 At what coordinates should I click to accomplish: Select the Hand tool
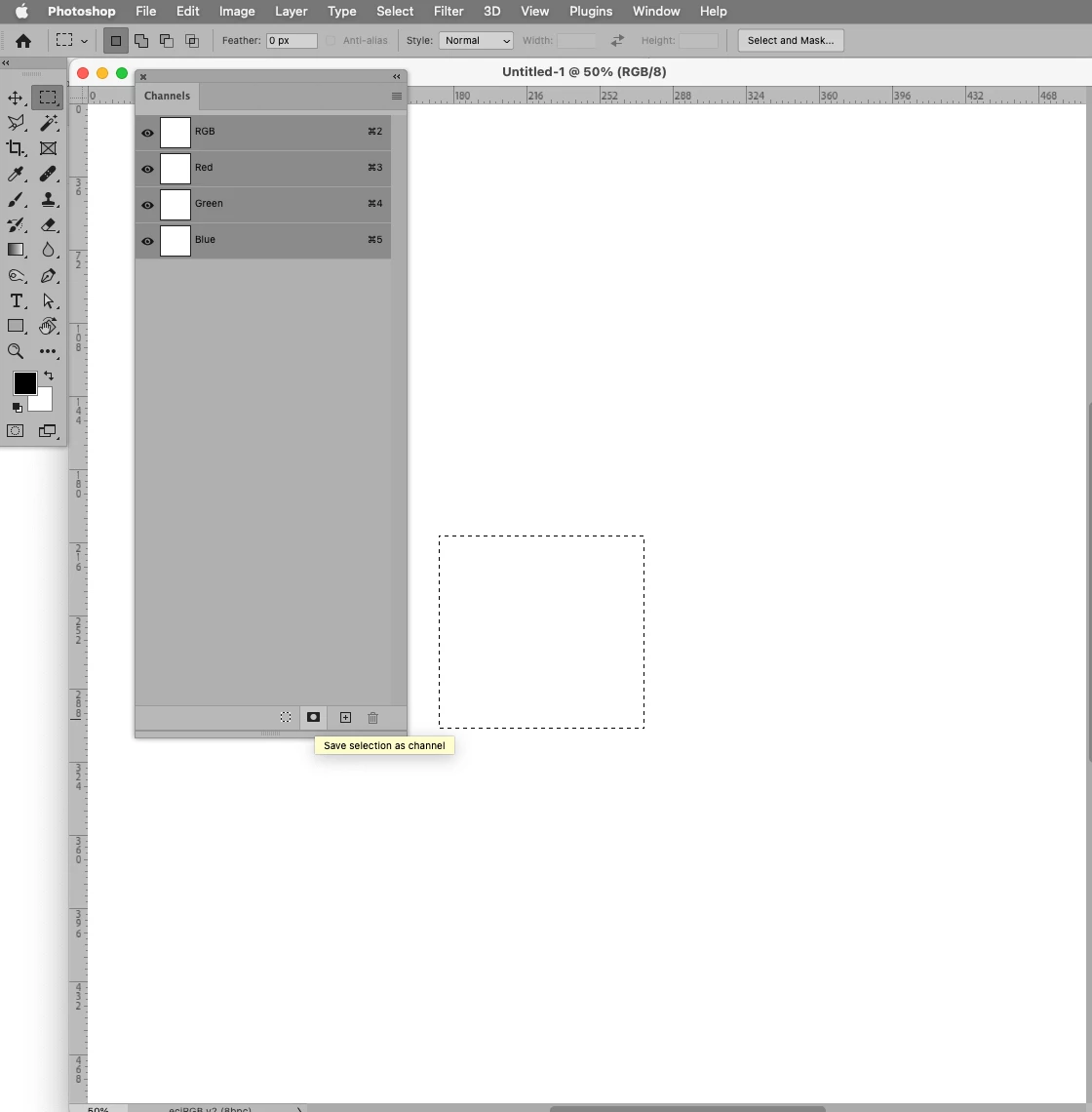(x=48, y=326)
